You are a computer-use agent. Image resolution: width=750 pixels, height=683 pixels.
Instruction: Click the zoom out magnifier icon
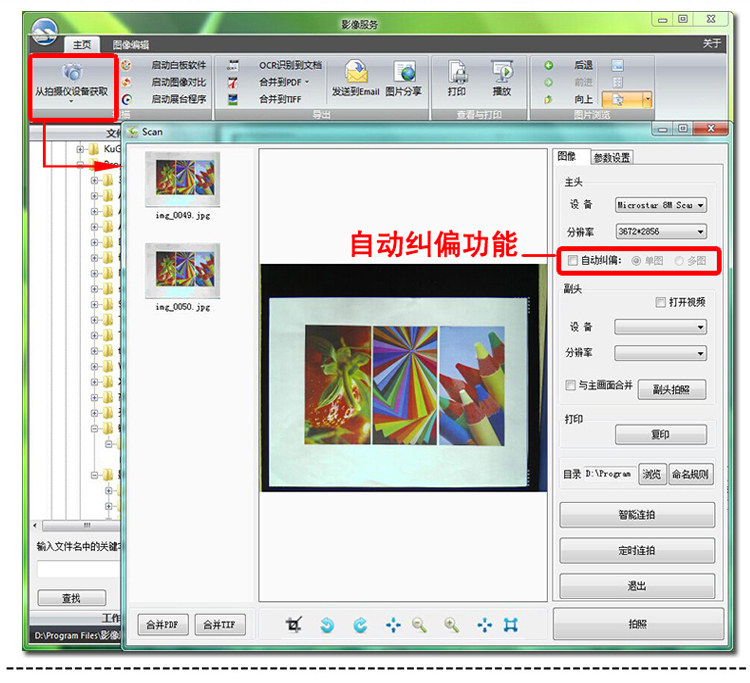click(x=419, y=625)
